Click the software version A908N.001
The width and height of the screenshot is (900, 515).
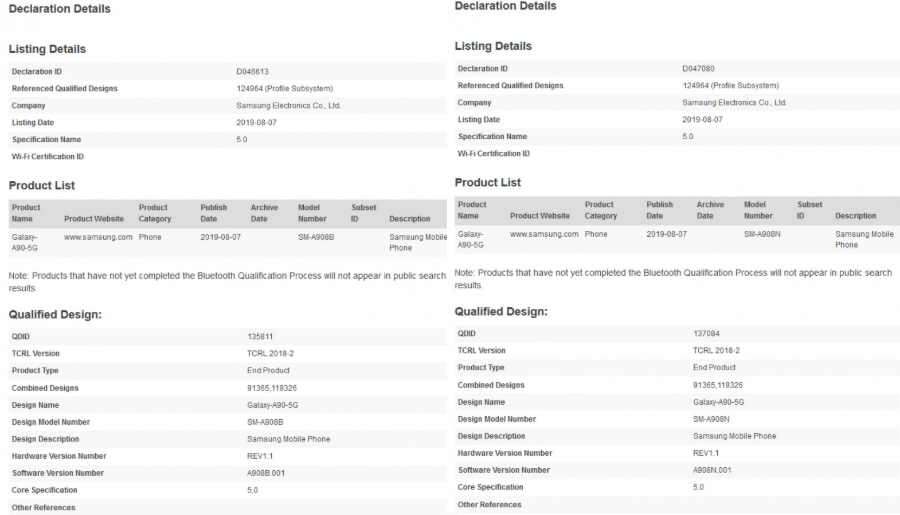(x=713, y=470)
